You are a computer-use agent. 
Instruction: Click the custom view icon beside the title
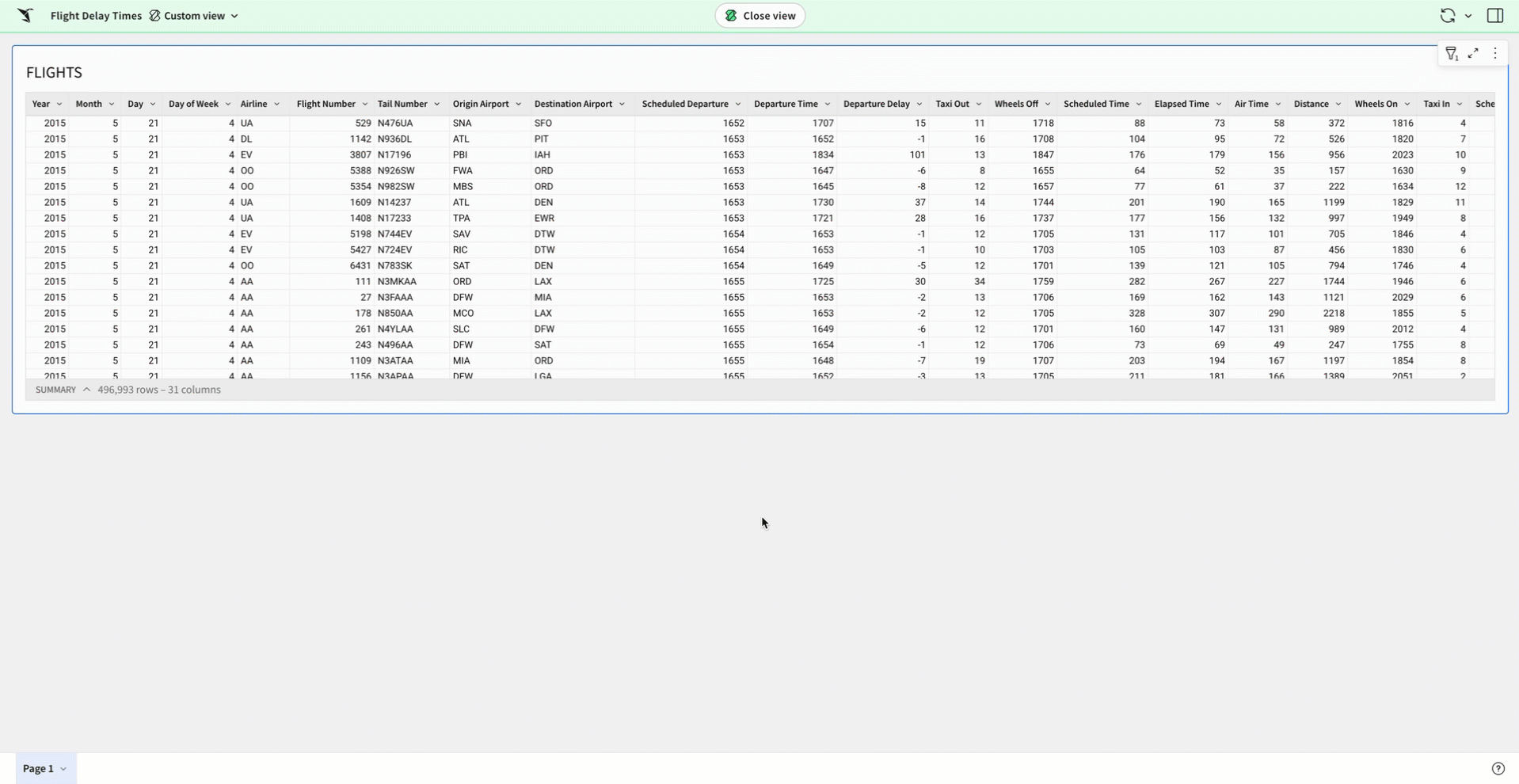point(154,16)
